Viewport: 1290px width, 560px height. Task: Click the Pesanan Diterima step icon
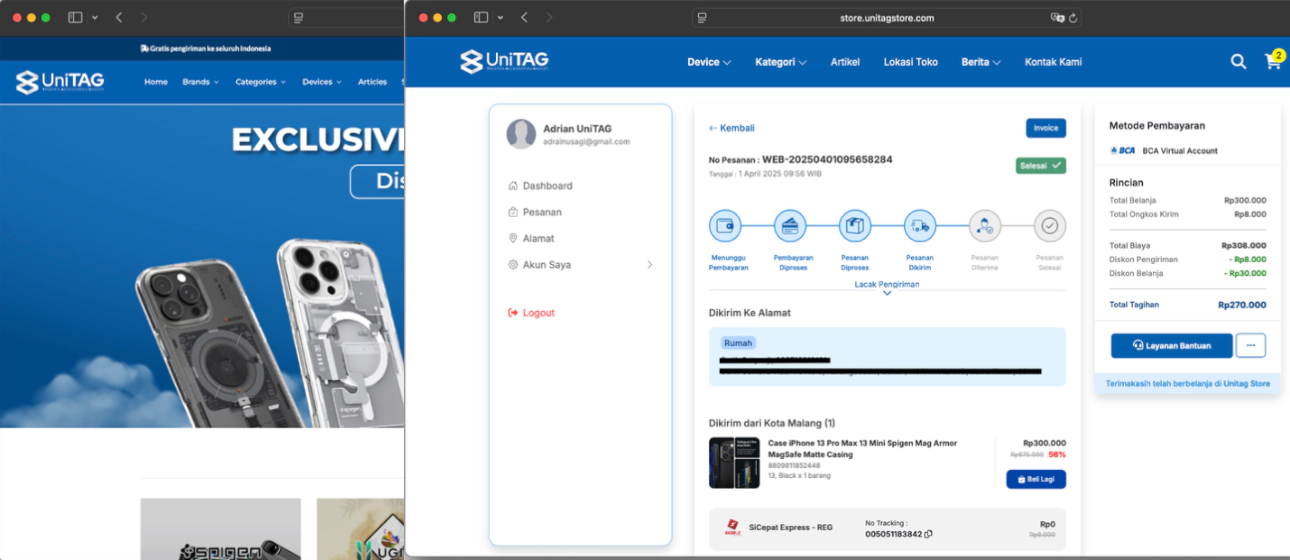[x=985, y=226]
